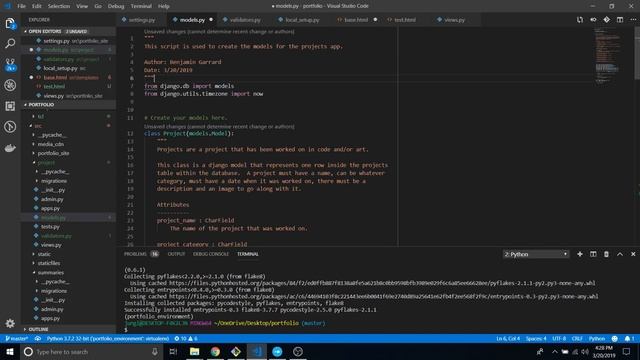Viewport: 640px width, 360px height.
Task: Open the notifications bell in status bar
Action: click(x=629, y=339)
